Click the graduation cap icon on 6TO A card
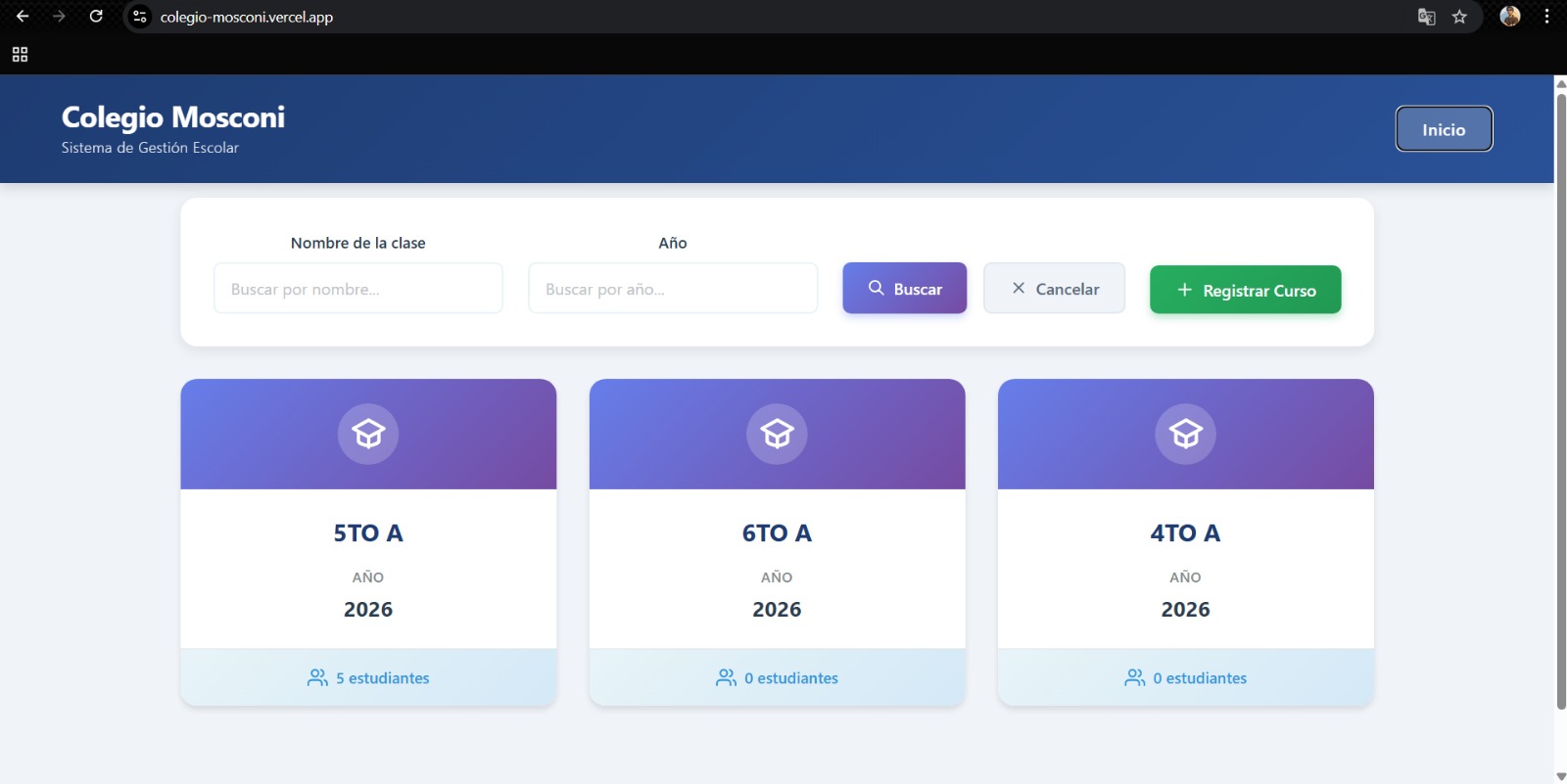The image size is (1567, 784). pyautogui.click(x=777, y=434)
